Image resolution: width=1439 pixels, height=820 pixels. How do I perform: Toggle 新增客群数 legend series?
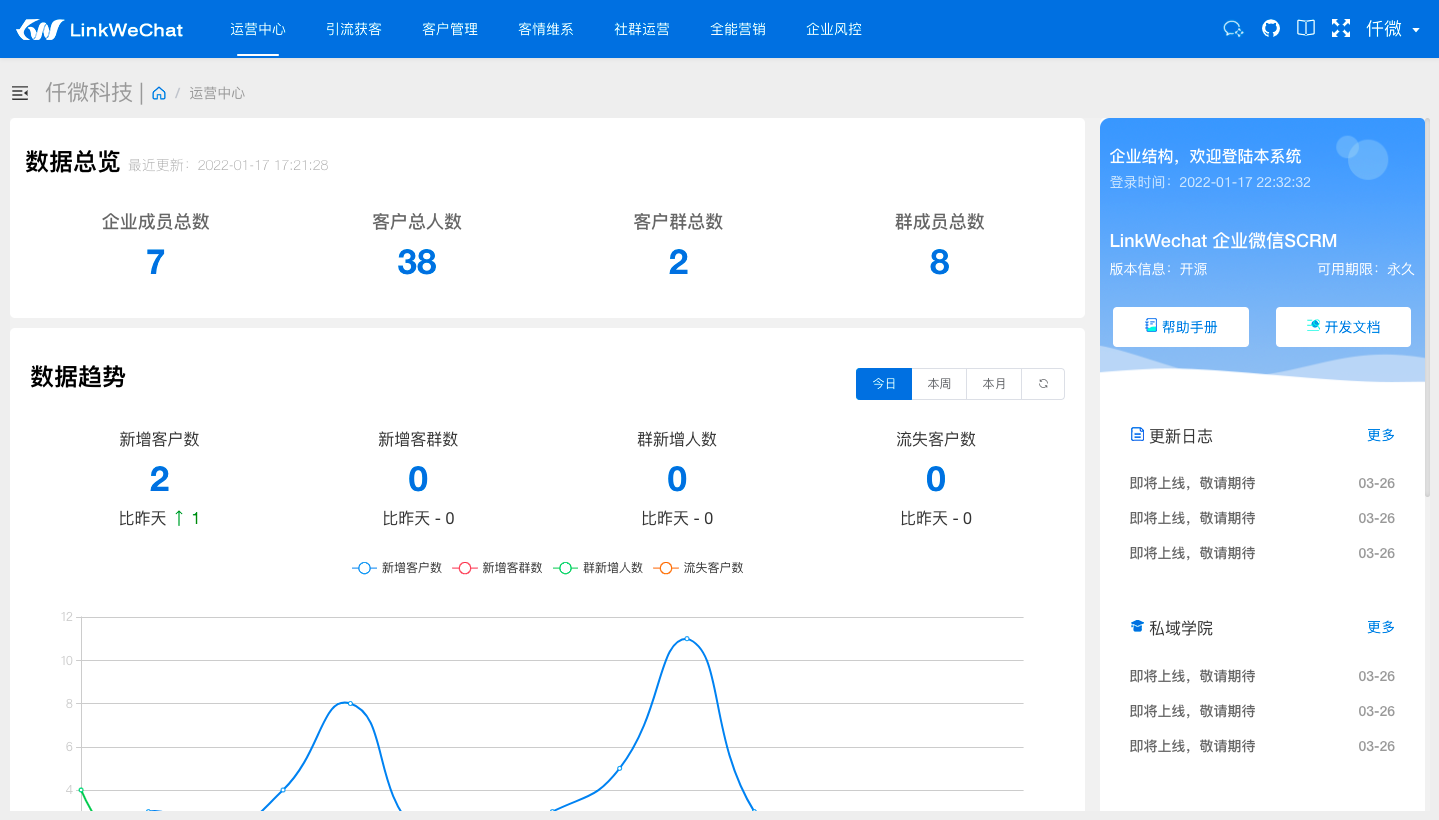498,568
